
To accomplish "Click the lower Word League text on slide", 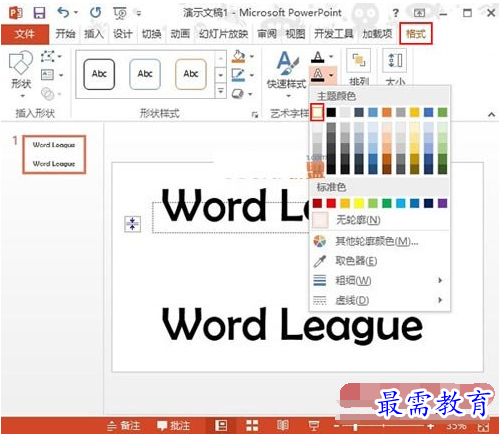I will [292, 325].
